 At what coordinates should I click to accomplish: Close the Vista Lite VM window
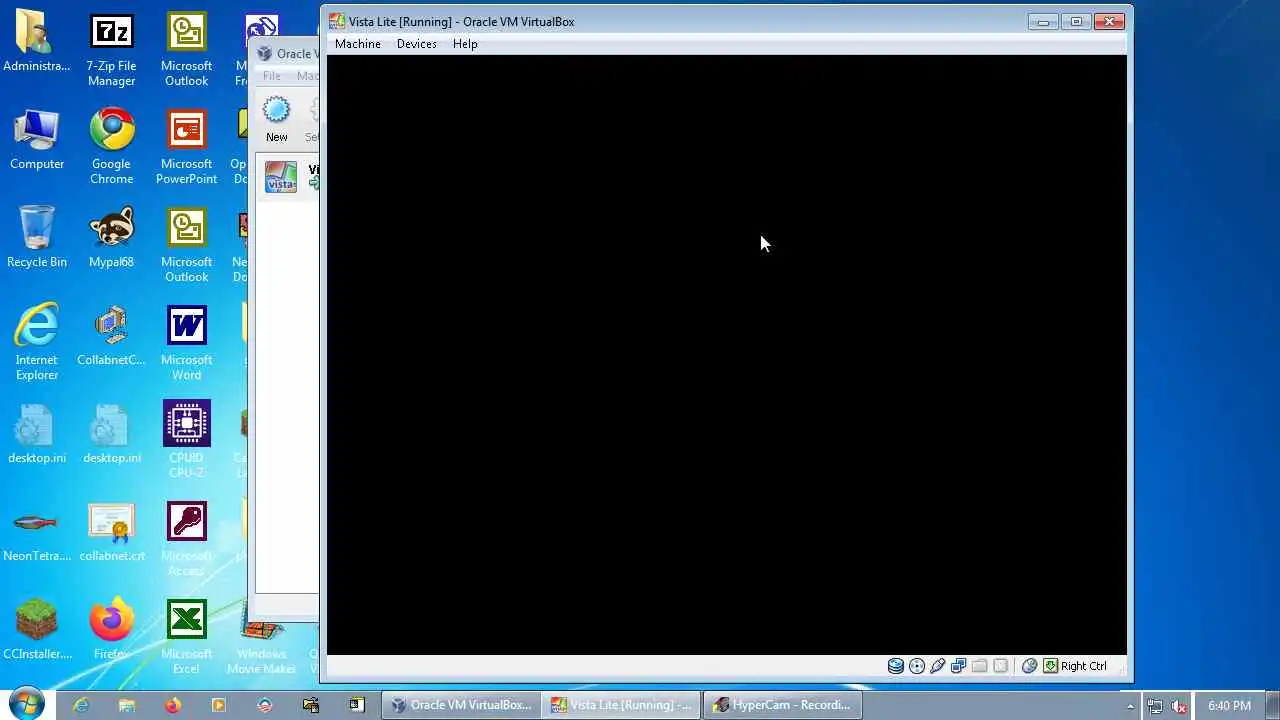coord(1110,21)
